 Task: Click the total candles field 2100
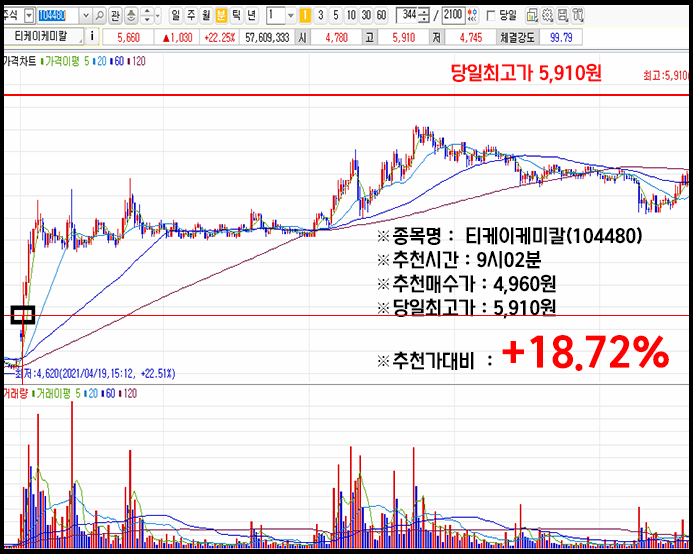click(453, 16)
